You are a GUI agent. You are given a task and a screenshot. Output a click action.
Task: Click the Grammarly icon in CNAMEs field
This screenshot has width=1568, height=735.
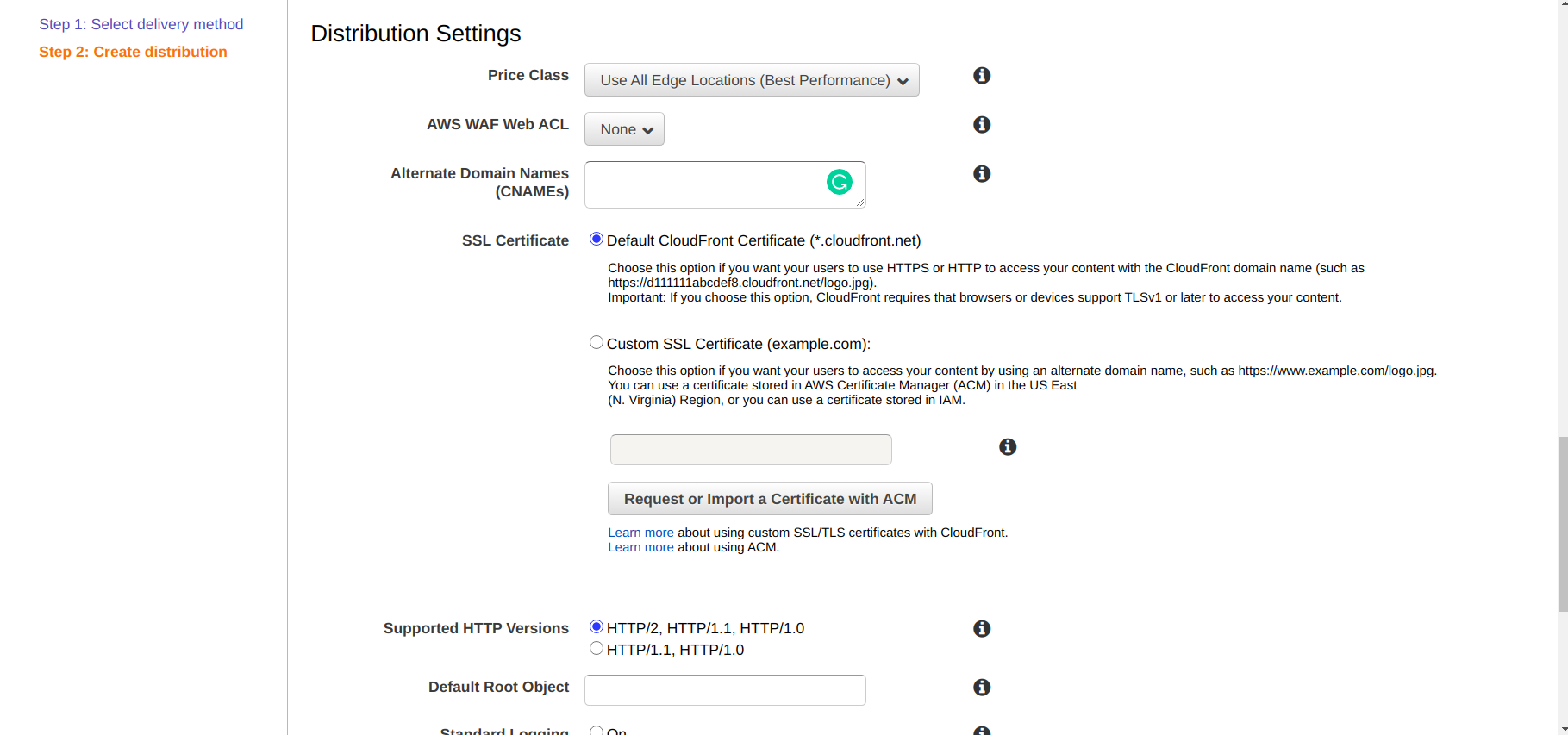point(839,182)
